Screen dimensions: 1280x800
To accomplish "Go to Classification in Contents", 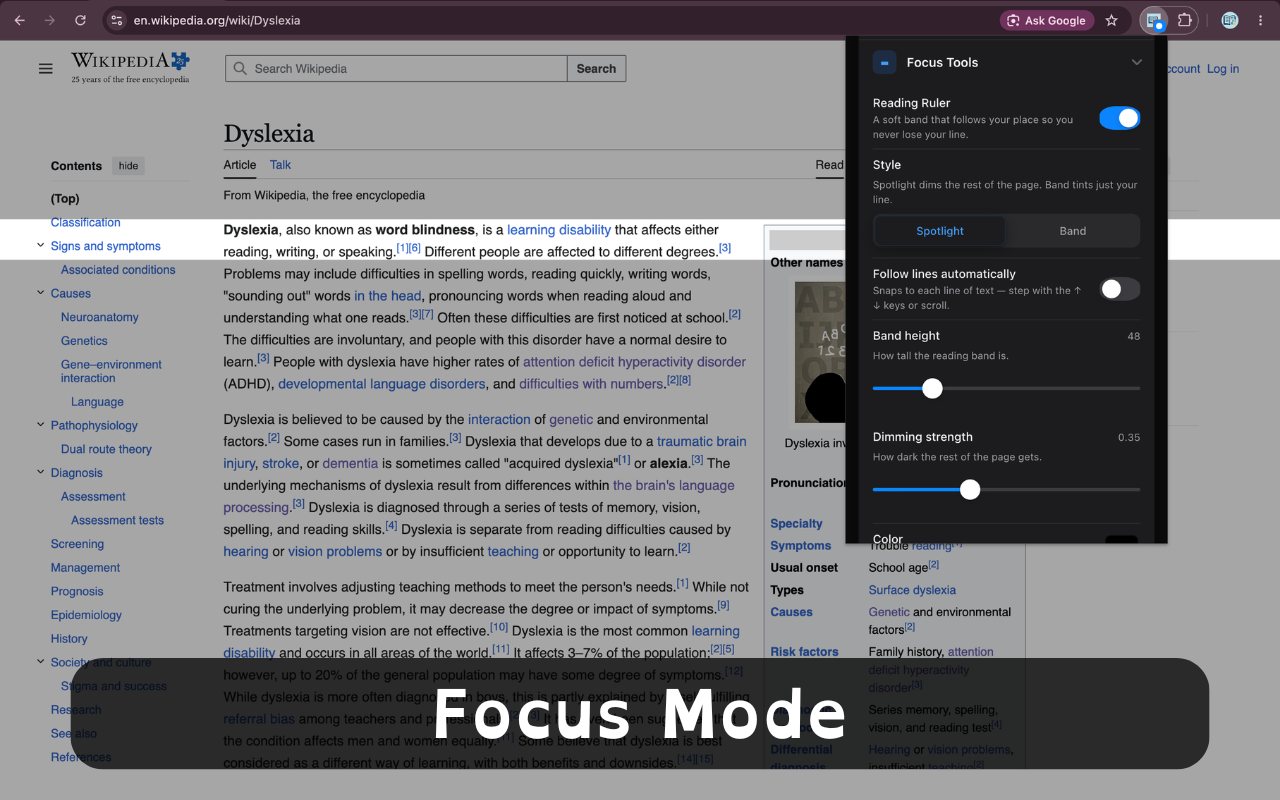I will pyautogui.click(x=86, y=222).
